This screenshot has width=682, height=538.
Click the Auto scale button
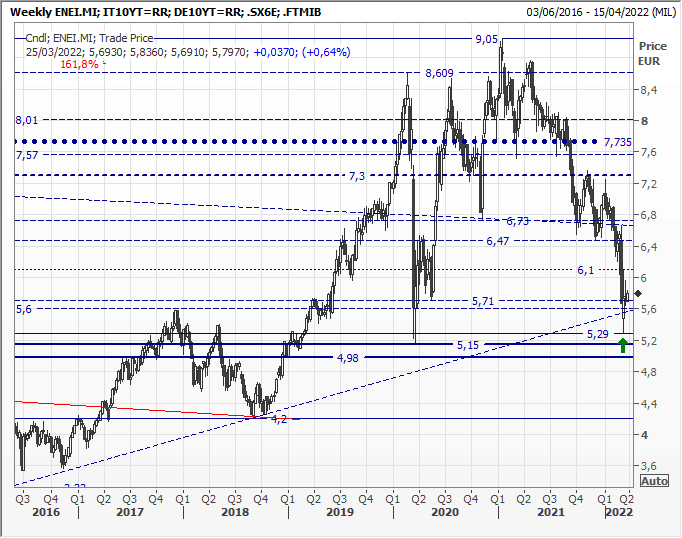point(653,481)
